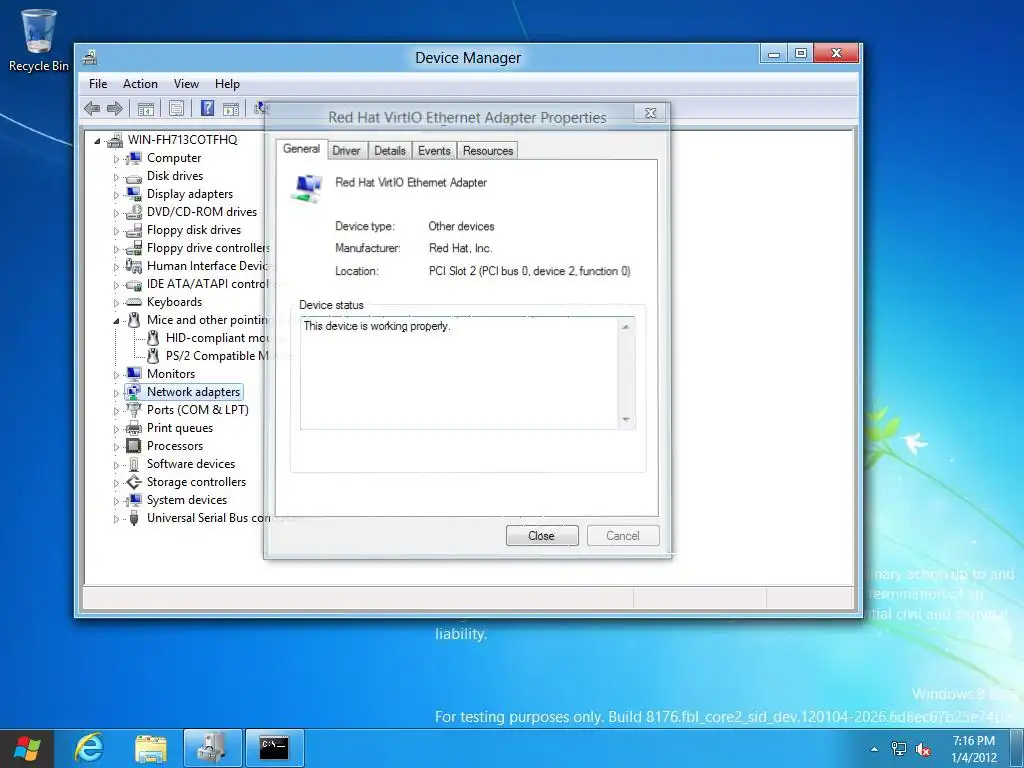Image resolution: width=1024 pixels, height=768 pixels.
Task: Click the Back arrow in Device Manager toolbar
Action: pos(92,108)
